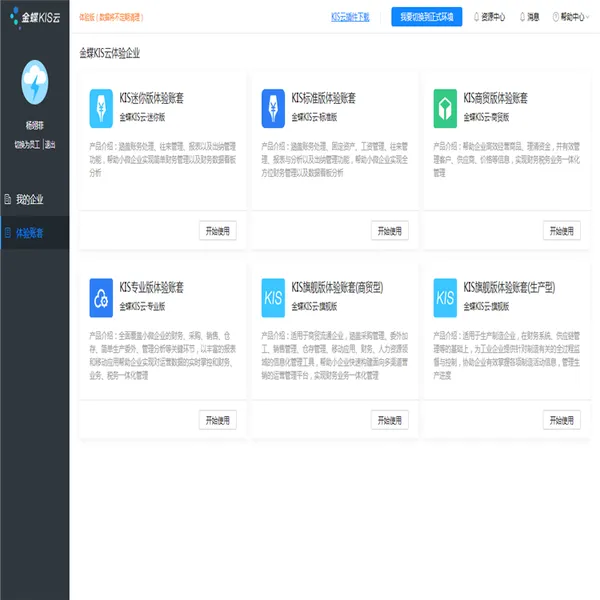Click the 帮助中心 question mark icon

[x=556, y=17]
